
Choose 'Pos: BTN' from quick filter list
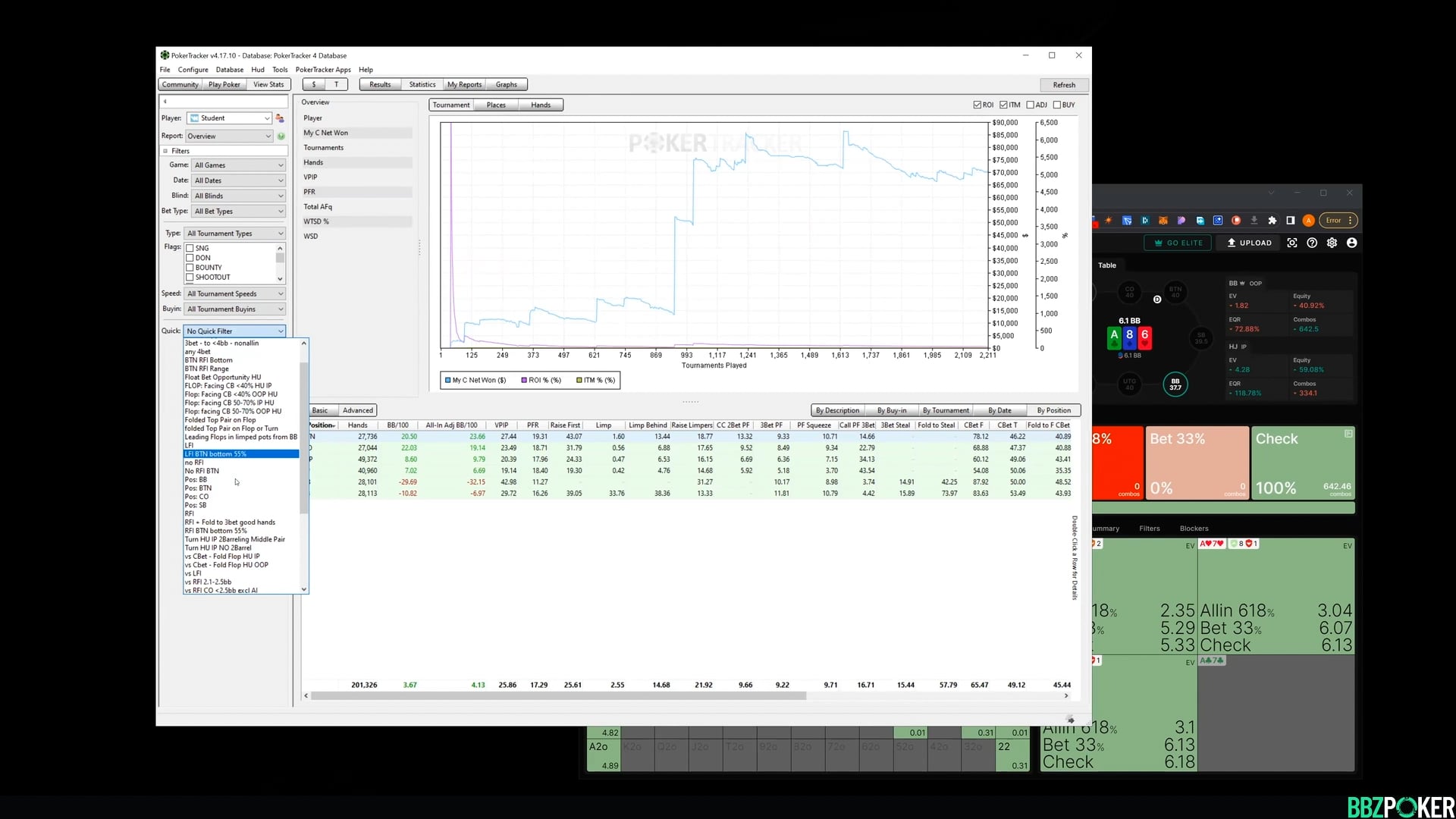pyautogui.click(x=199, y=488)
